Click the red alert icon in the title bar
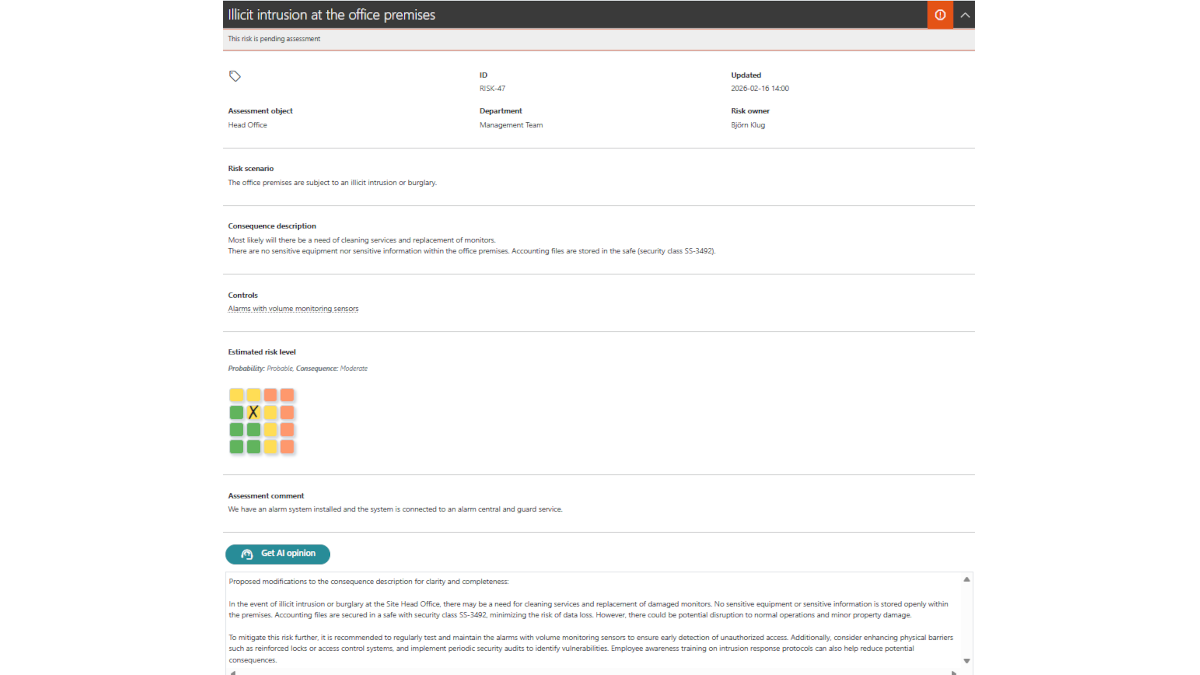Screen dimensions: 1200x675 [x=940, y=14]
